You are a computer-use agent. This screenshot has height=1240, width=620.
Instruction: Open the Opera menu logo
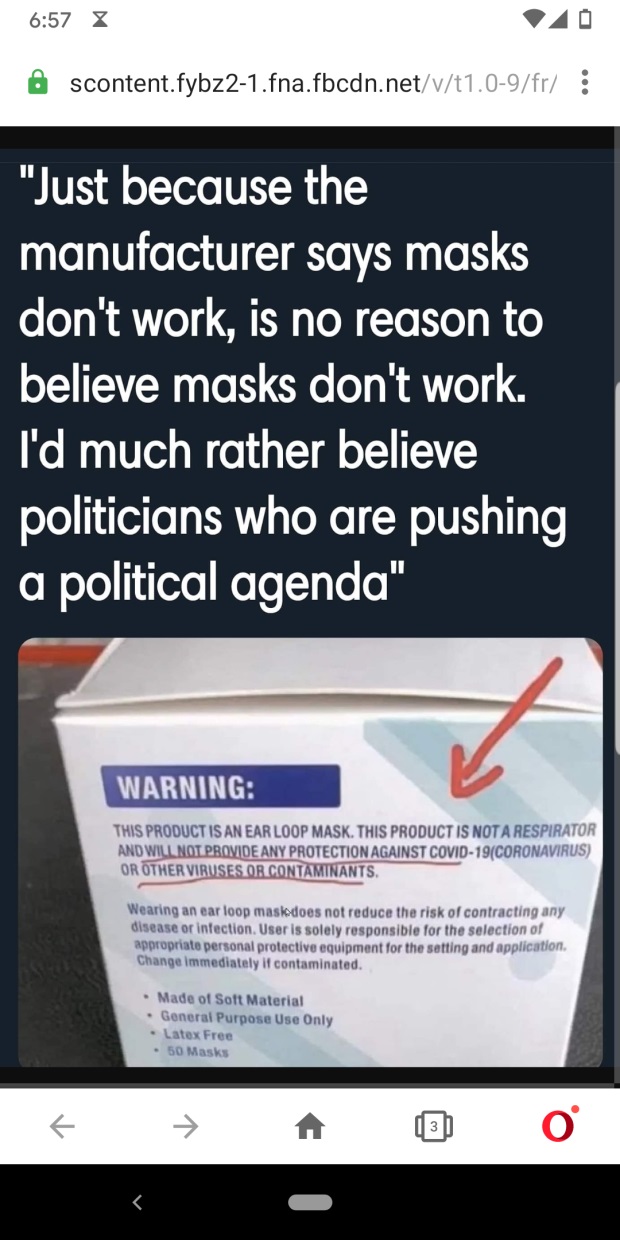559,1125
